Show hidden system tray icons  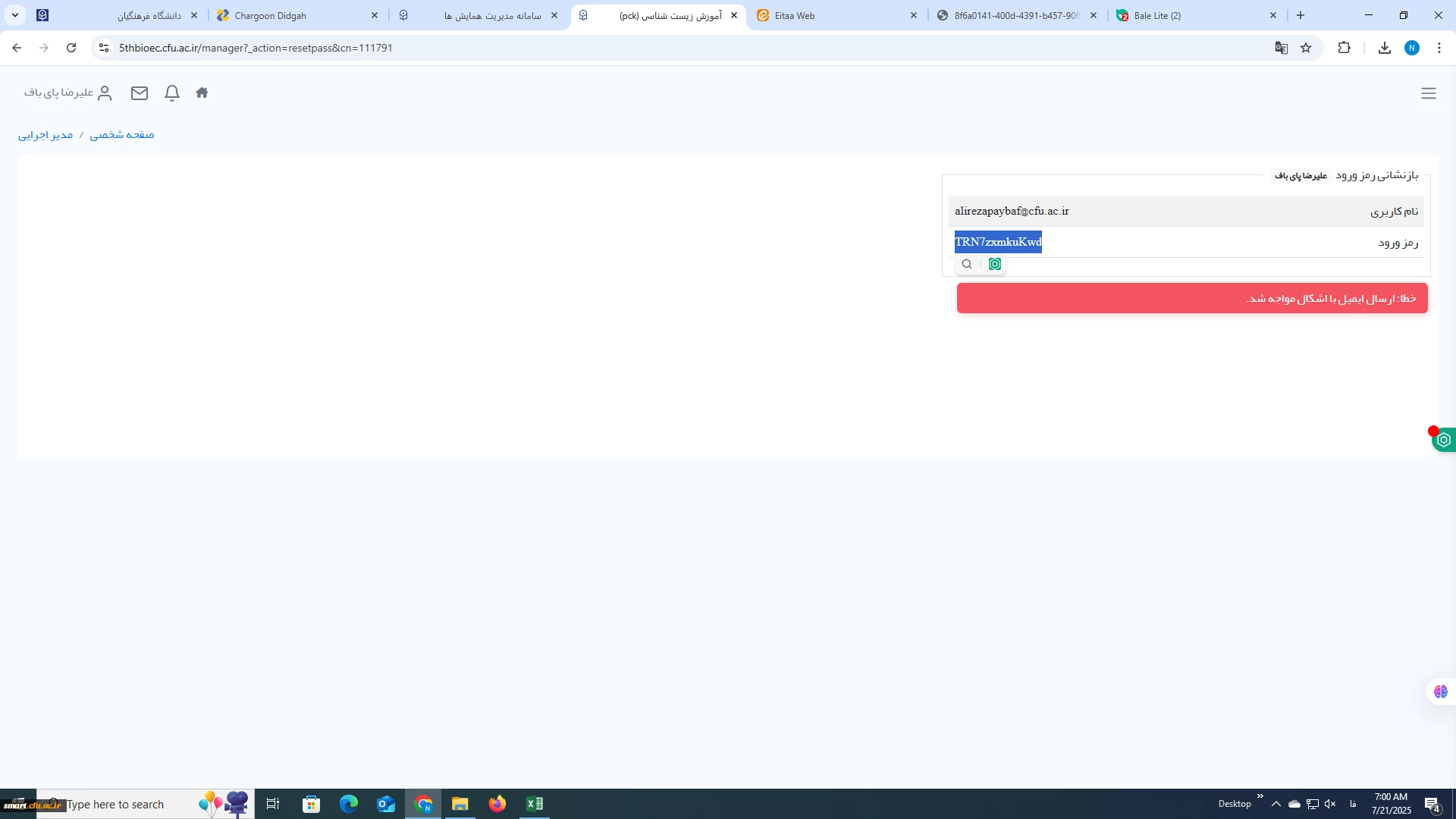point(1276,804)
